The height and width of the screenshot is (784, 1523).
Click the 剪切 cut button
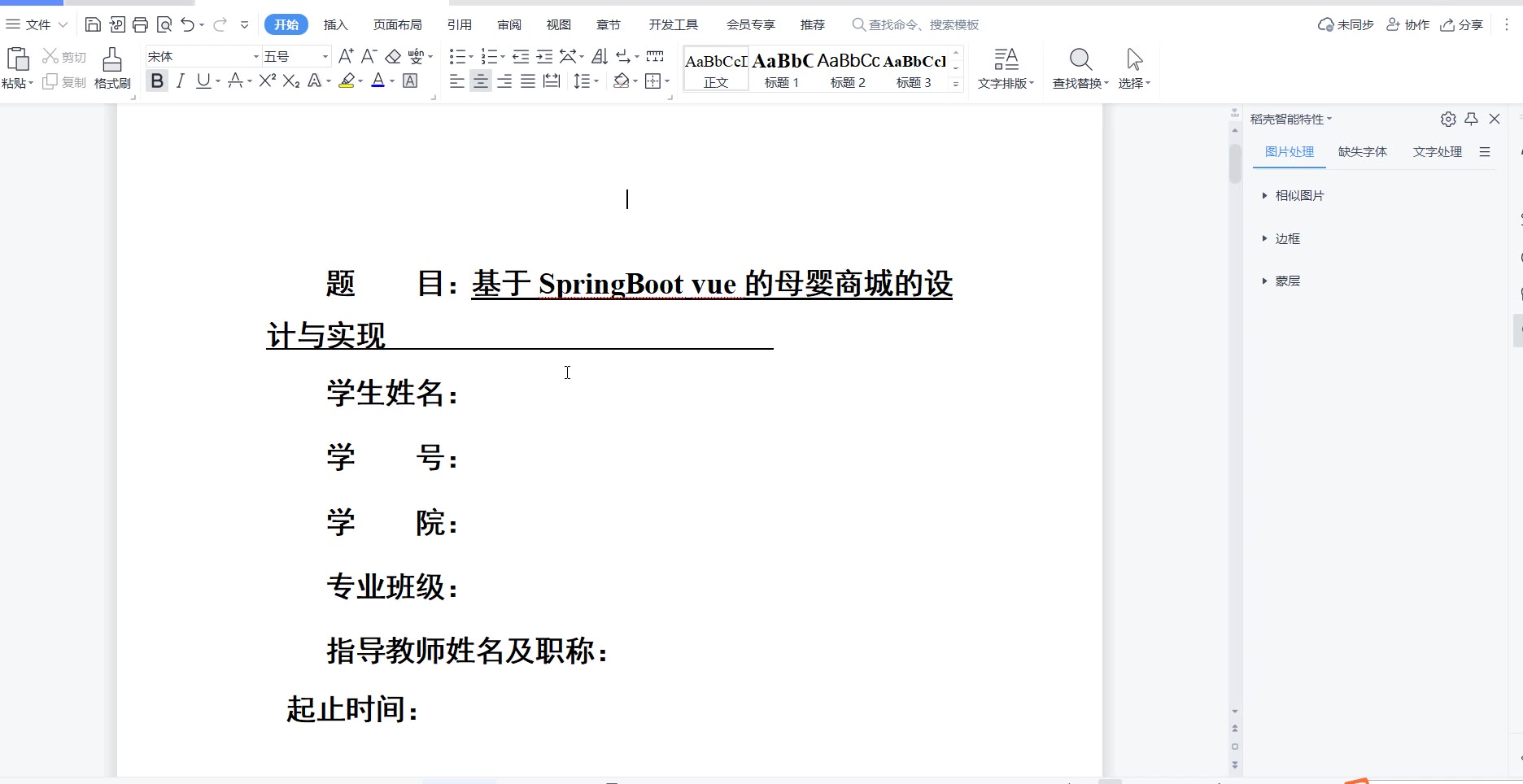(x=65, y=56)
